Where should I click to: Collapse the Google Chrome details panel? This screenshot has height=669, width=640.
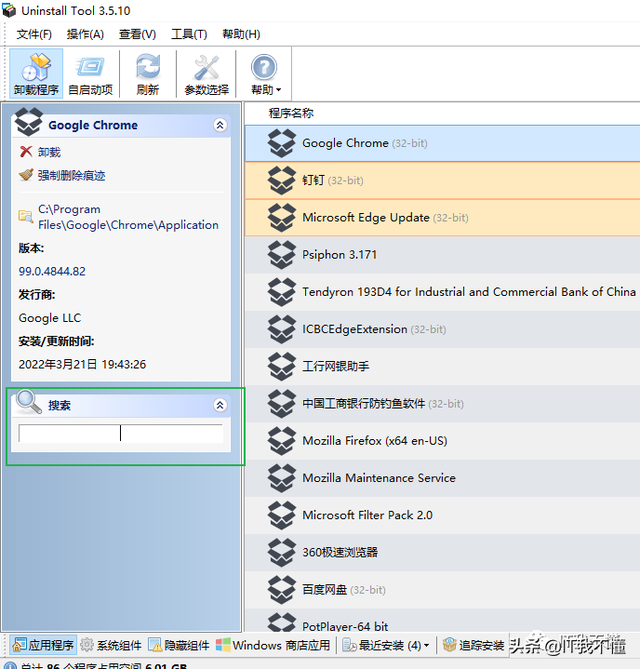tap(220, 125)
